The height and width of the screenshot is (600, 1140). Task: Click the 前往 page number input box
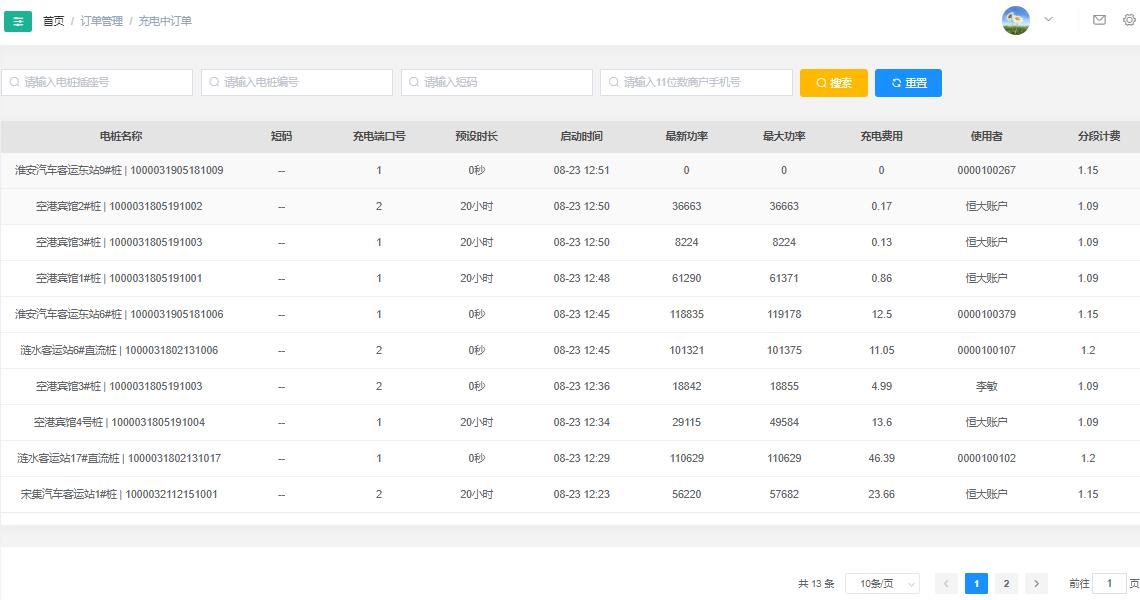pyautogui.click(x=1109, y=583)
